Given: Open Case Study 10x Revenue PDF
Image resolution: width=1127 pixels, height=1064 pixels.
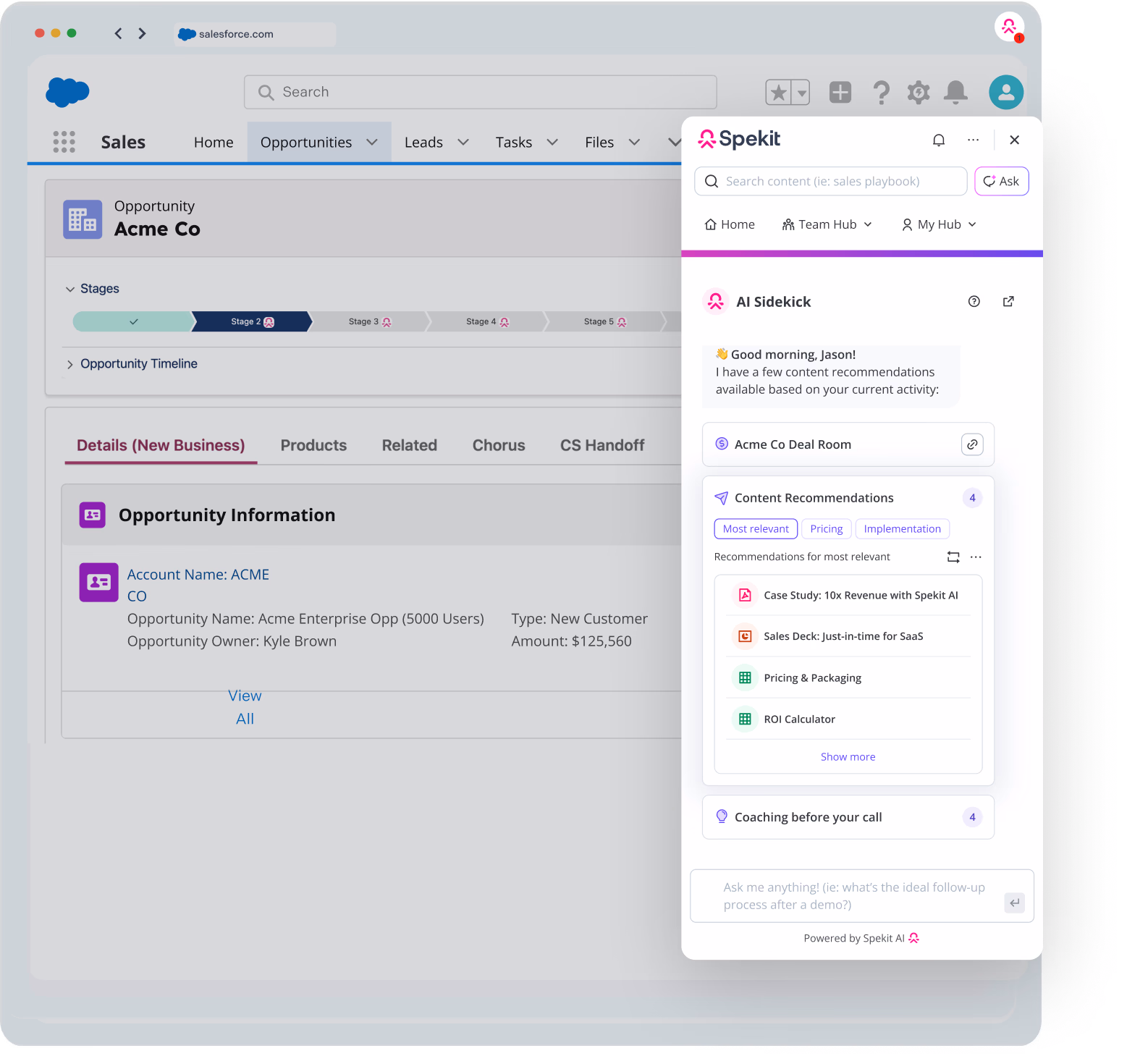Looking at the screenshot, I should pyautogui.click(x=848, y=595).
